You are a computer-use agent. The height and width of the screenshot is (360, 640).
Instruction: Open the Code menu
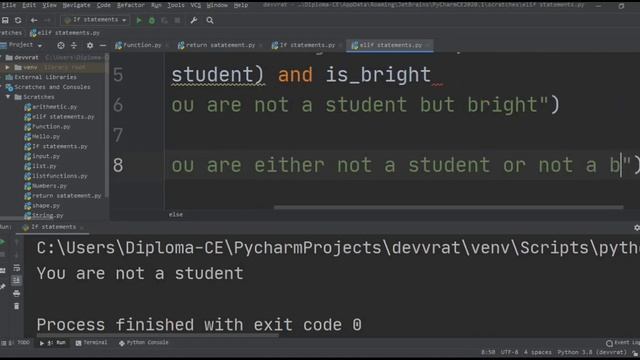(104, 5)
